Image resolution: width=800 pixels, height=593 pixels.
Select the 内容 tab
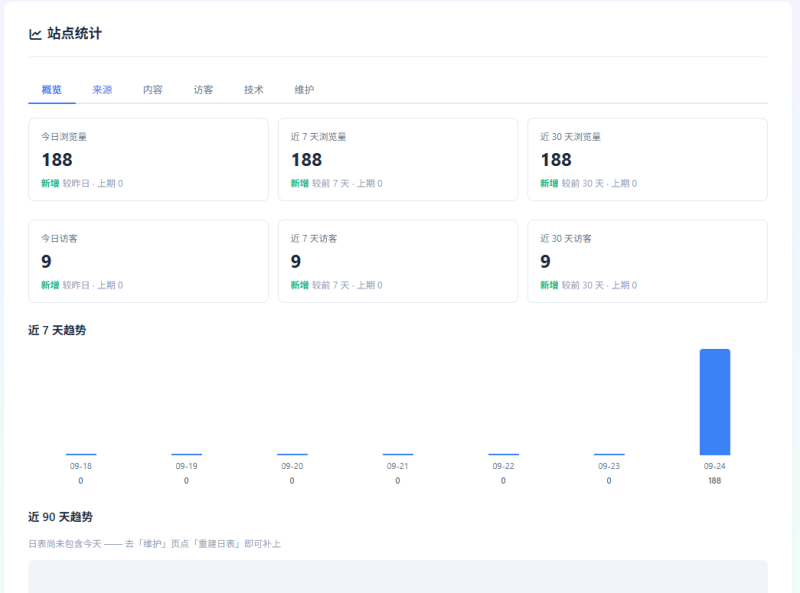coord(153,90)
